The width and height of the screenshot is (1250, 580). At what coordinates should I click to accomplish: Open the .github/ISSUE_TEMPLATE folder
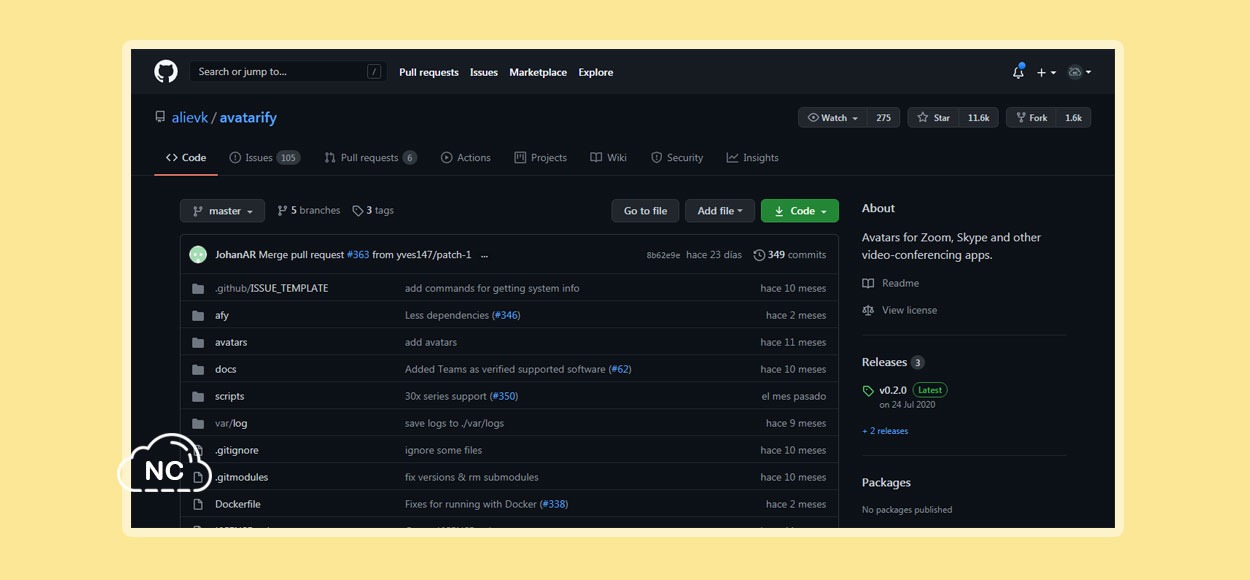tap(271, 288)
